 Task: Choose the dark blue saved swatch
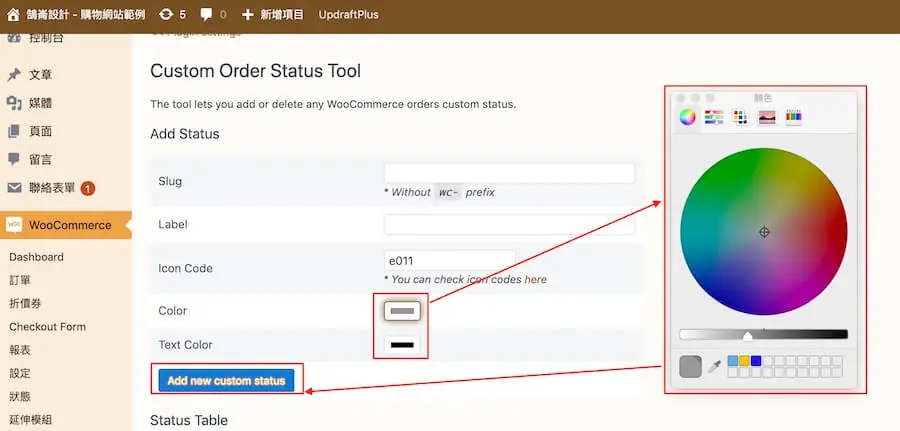(x=756, y=361)
